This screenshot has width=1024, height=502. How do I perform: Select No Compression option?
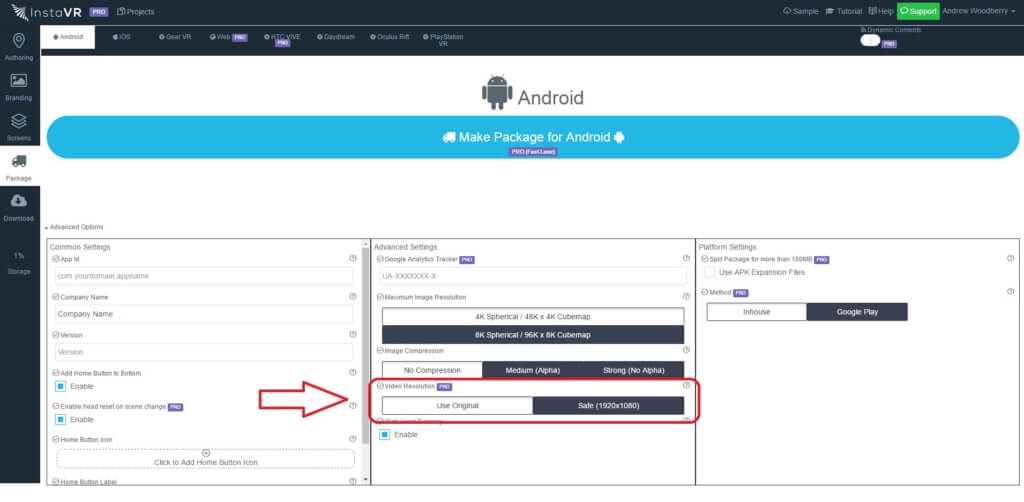(x=432, y=370)
